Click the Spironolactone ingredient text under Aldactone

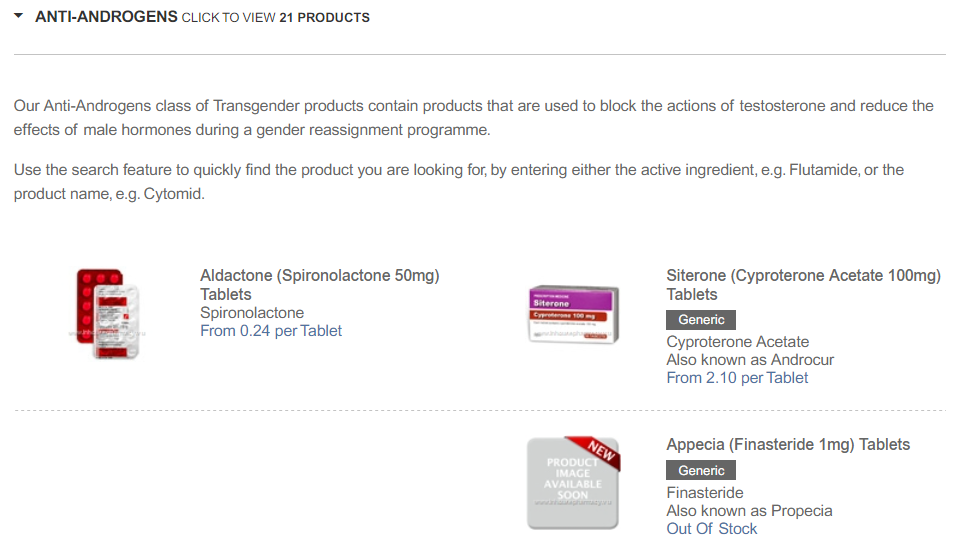point(252,313)
